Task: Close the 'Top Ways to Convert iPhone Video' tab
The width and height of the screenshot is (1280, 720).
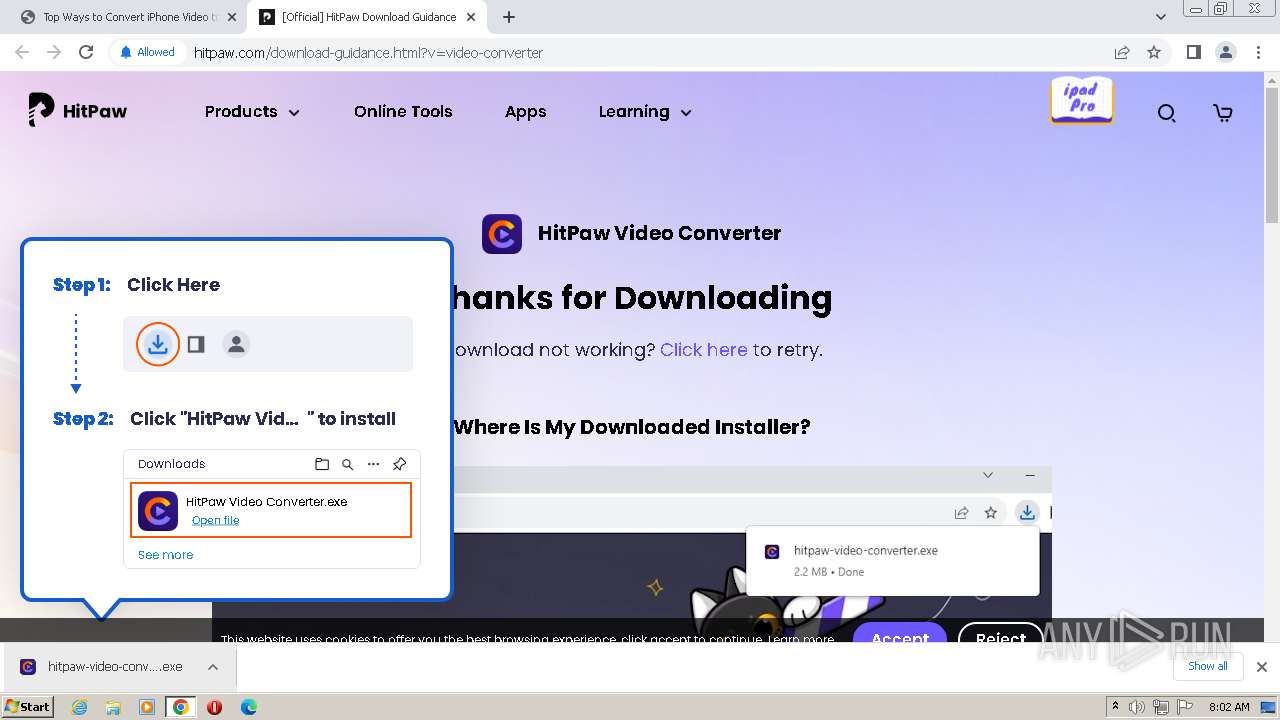Action: click(232, 17)
